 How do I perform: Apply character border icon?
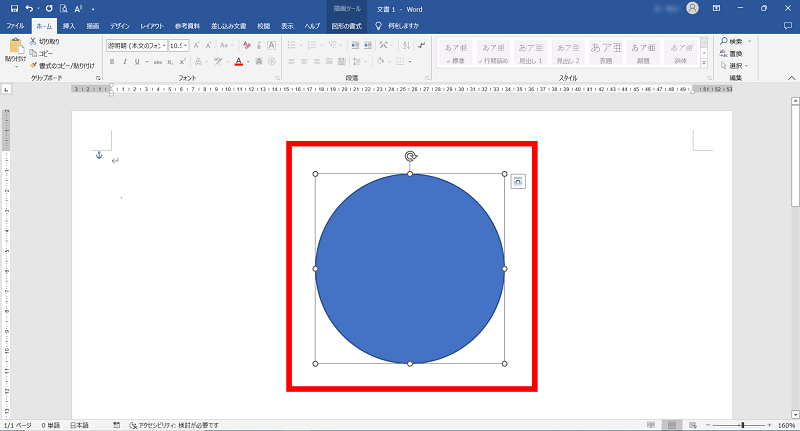271,45
